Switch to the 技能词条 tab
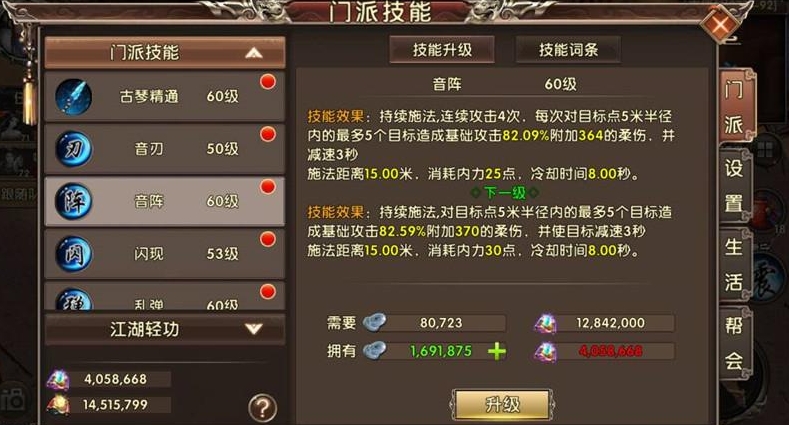 tap(568, 49)
